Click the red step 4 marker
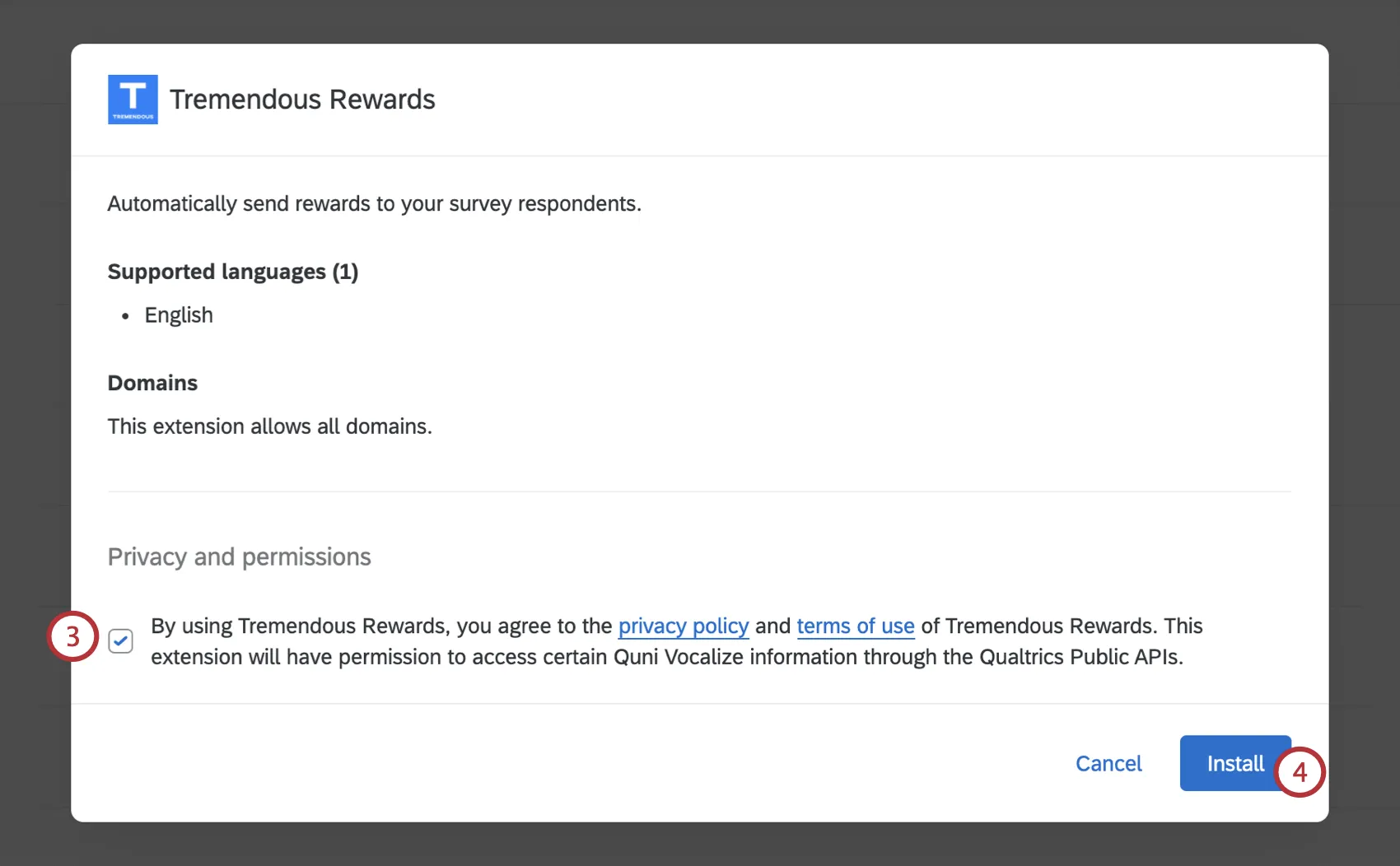The height and width of the screenshot is (866, 1400). pos(1300,772)
